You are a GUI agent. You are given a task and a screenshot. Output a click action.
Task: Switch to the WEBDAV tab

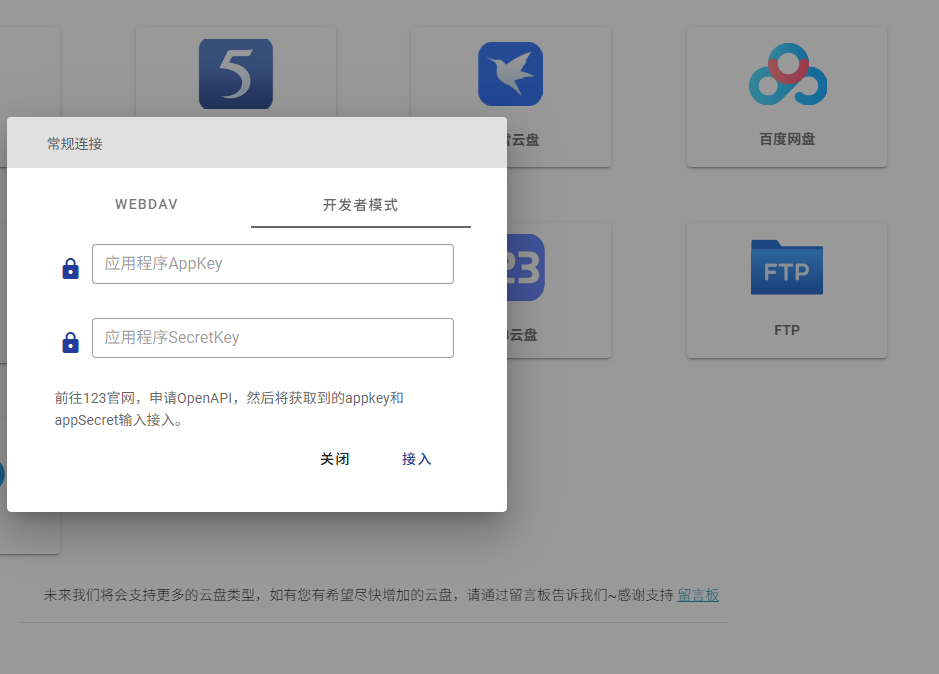click(x=146, y=204)
